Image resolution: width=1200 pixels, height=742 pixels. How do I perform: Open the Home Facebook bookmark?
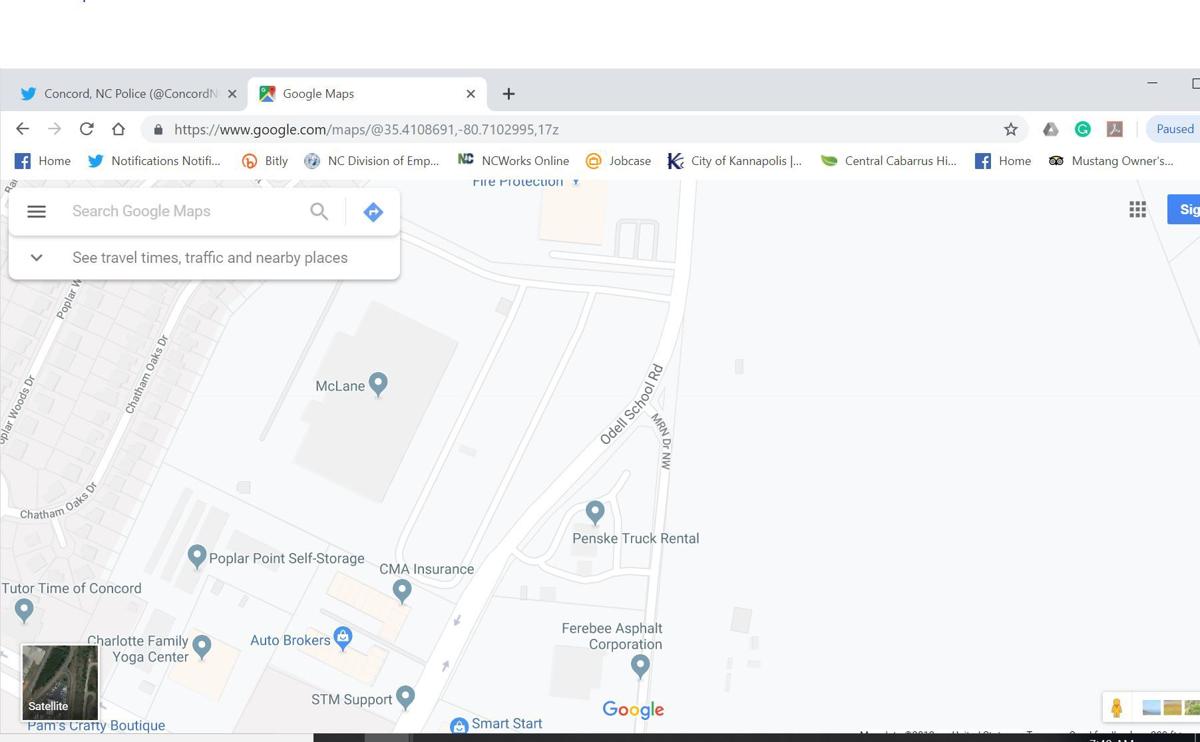coord(43,160)
